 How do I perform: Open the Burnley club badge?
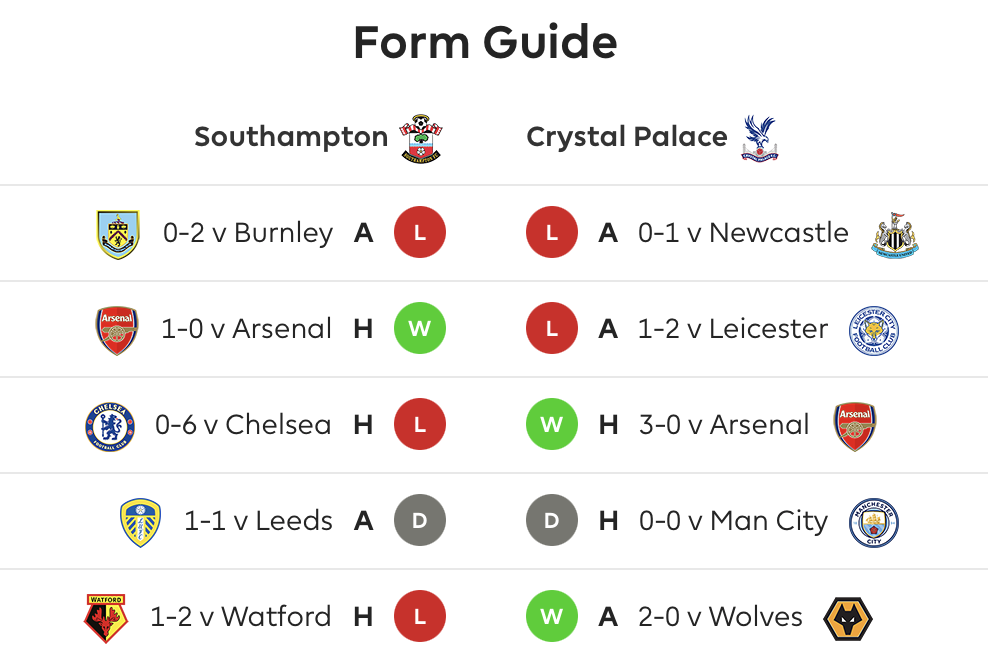pos(118,234)
